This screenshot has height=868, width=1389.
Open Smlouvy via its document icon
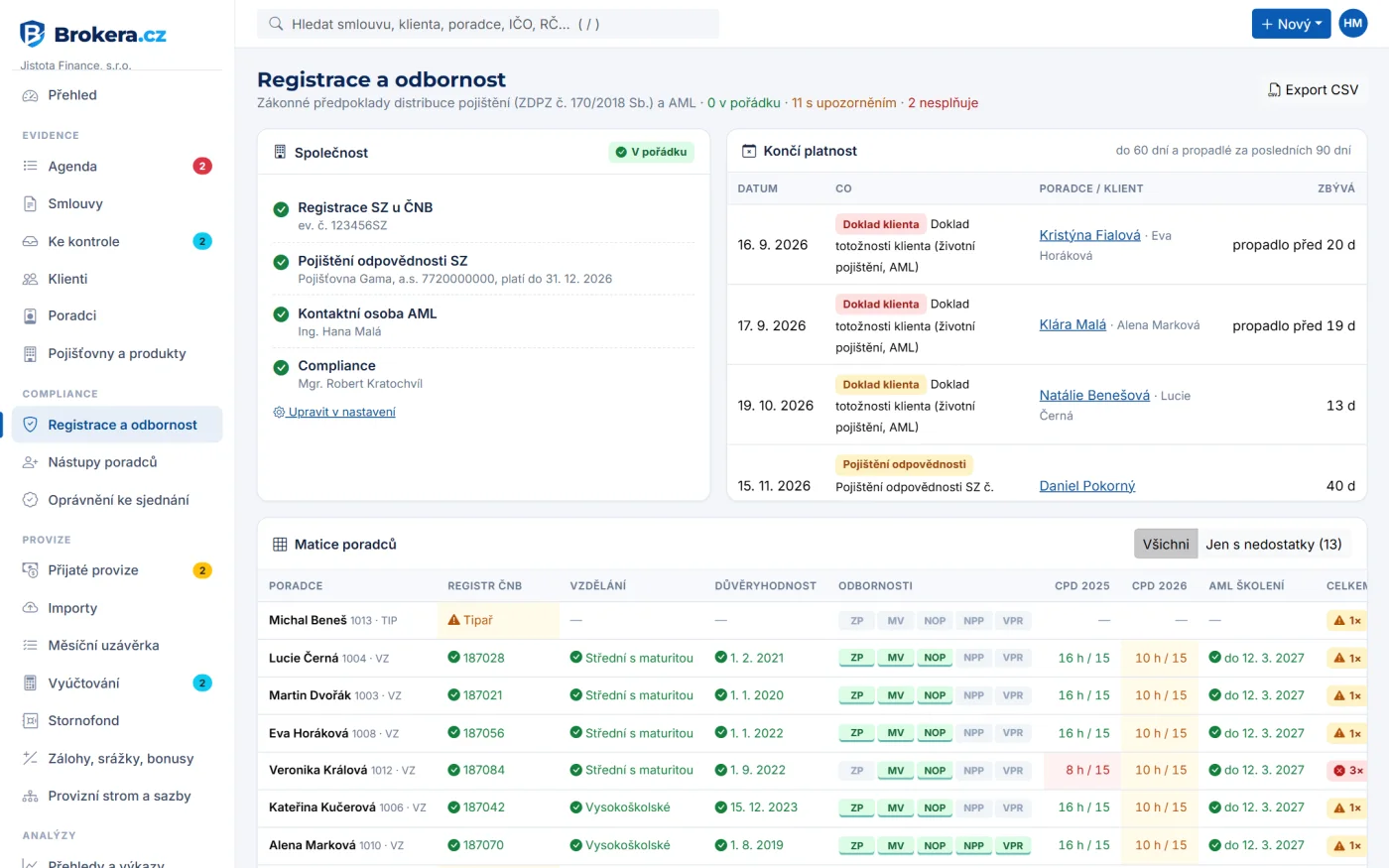pyautogui.click(x=30, y=204)
